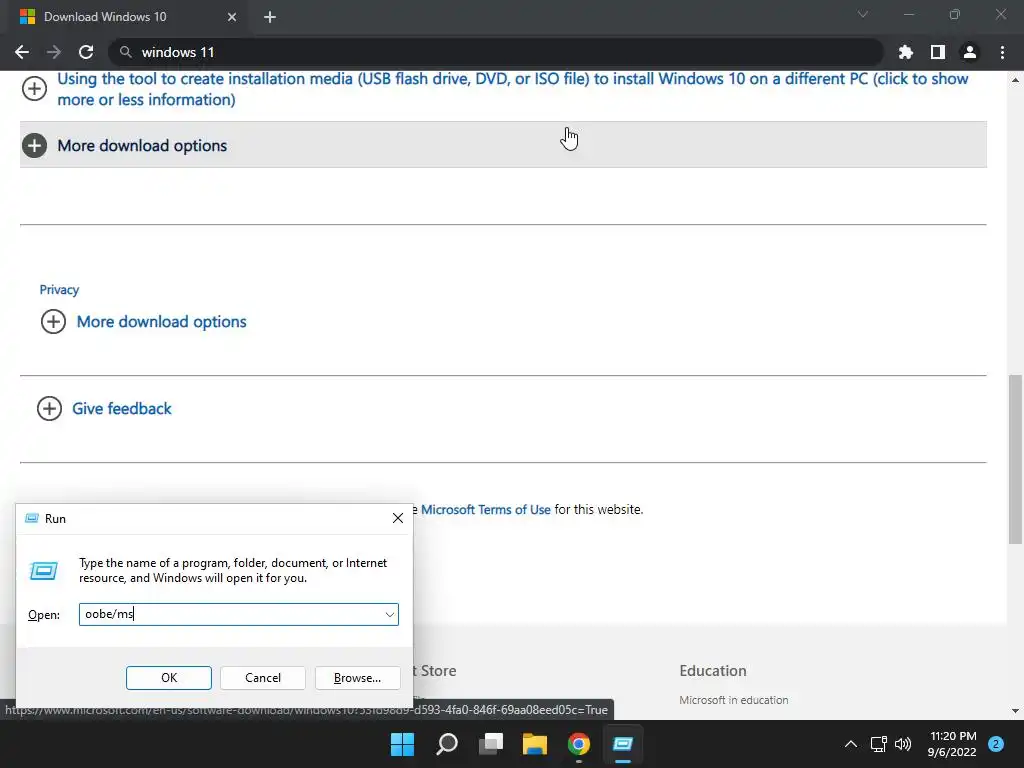Open the Microsoft Terms of Use link
1024x768 pixels.
(x=485, y=509)
